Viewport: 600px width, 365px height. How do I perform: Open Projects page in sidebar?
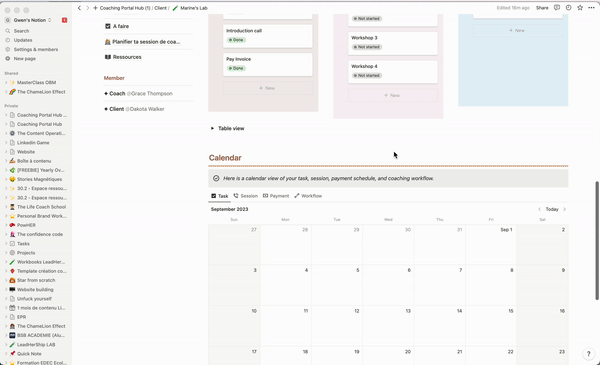tap(26, 253)
